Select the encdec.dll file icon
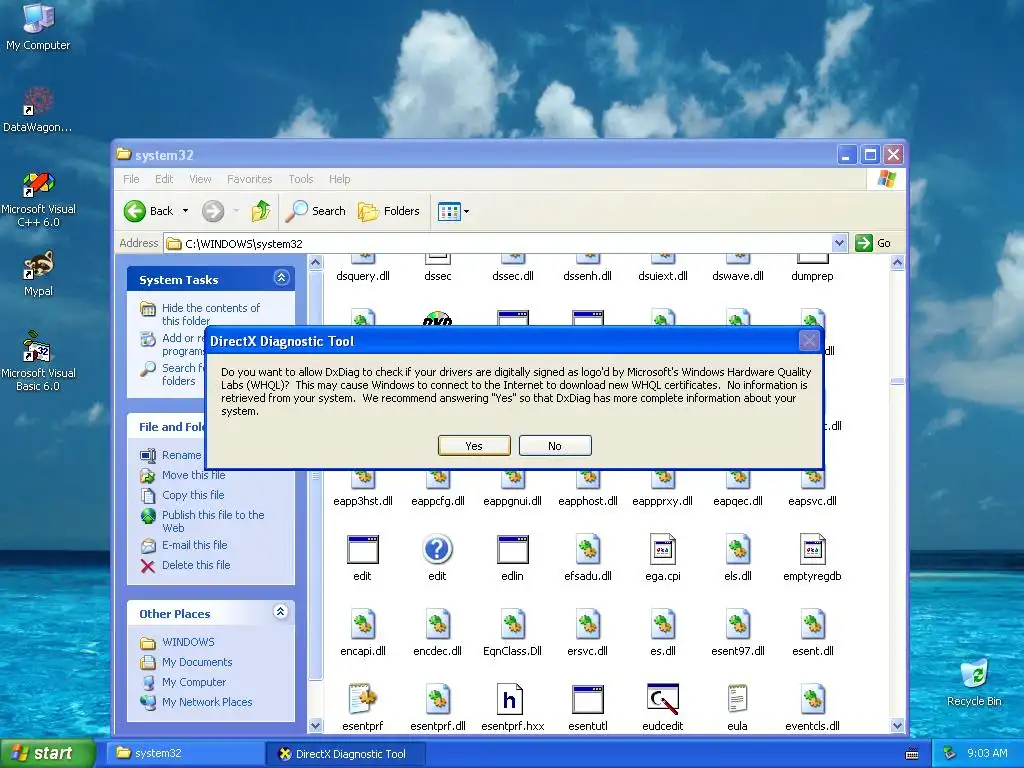This screenshot has height=768, width=1024. tap(438, 625)
